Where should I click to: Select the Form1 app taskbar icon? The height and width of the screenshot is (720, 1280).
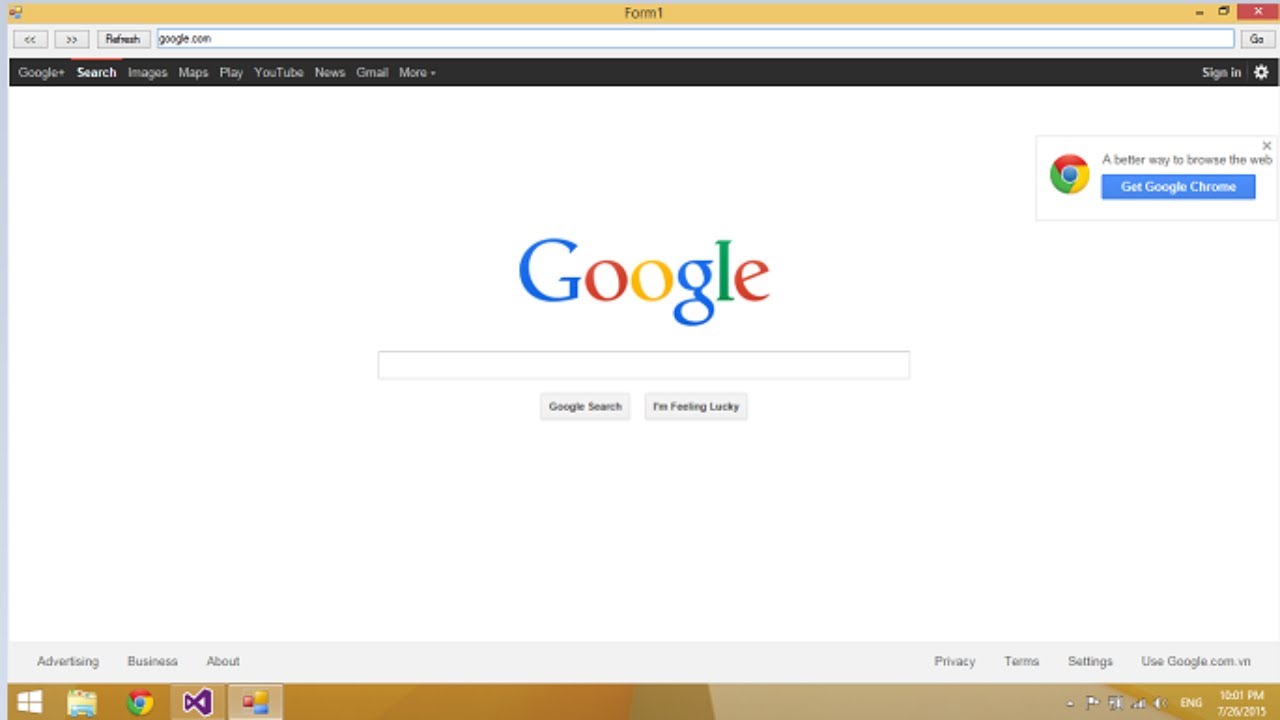(x=255, y=702)
